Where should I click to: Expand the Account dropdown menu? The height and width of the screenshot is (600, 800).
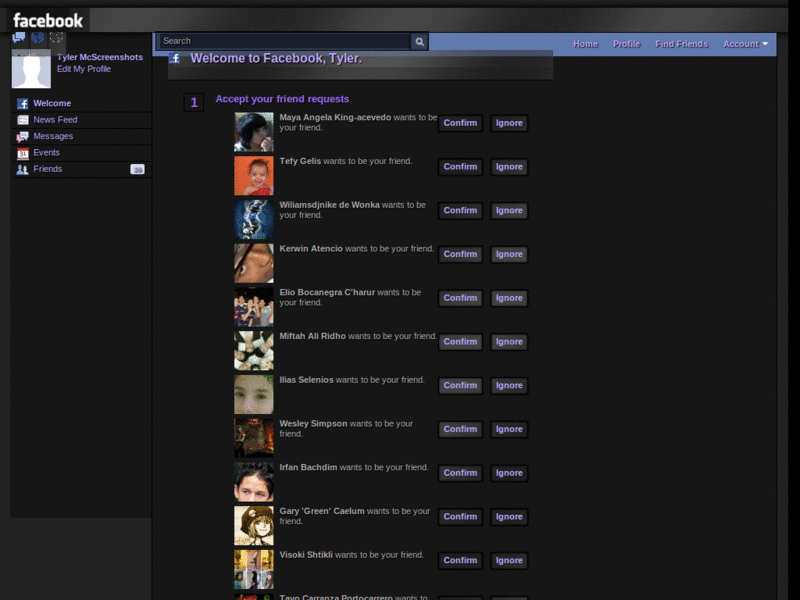[745, 44]
